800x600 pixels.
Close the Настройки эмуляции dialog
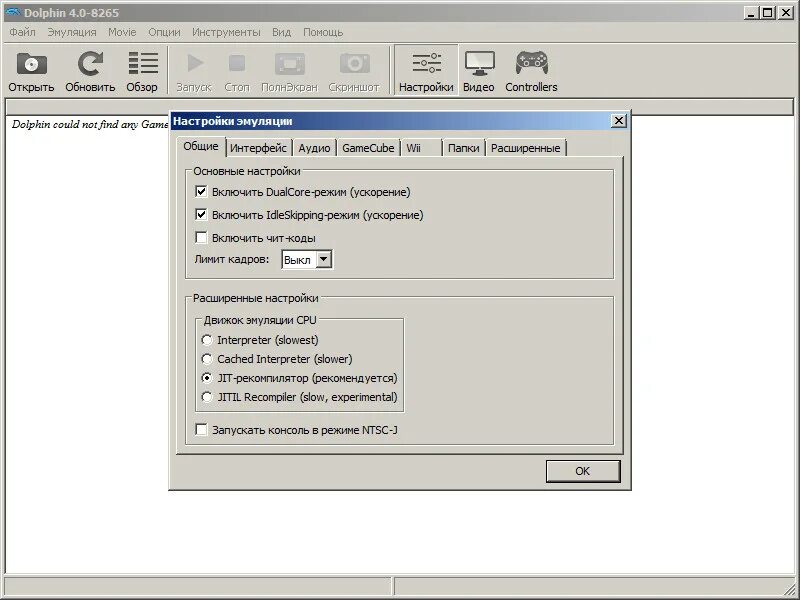tap(618, 121)
